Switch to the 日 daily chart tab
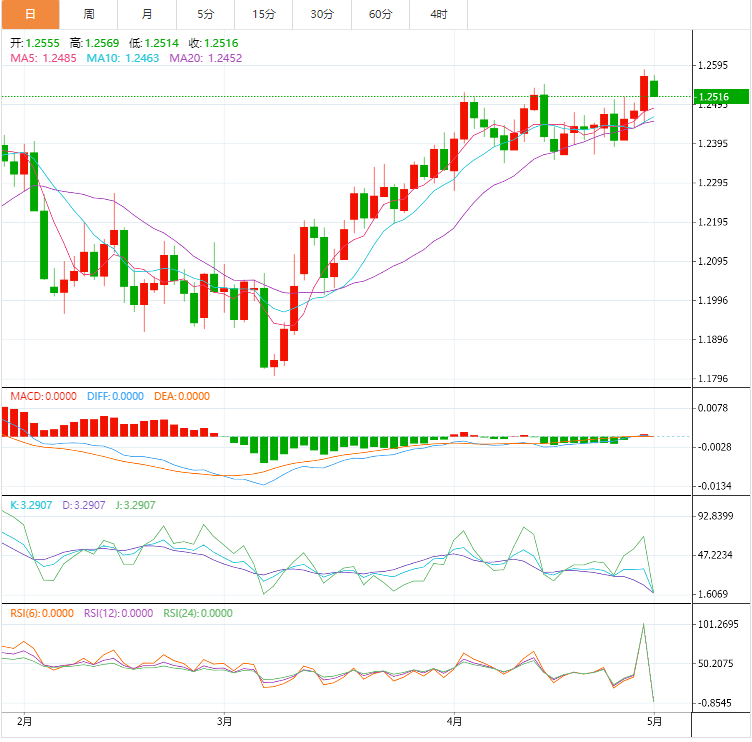This screenshot has height=742, width=752. [30, 14]
